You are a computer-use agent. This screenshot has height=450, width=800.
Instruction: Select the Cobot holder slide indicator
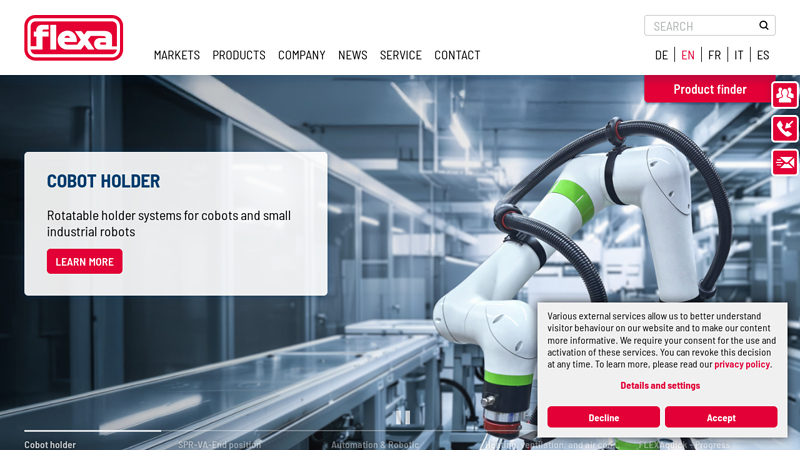click(x=50, y=444)
